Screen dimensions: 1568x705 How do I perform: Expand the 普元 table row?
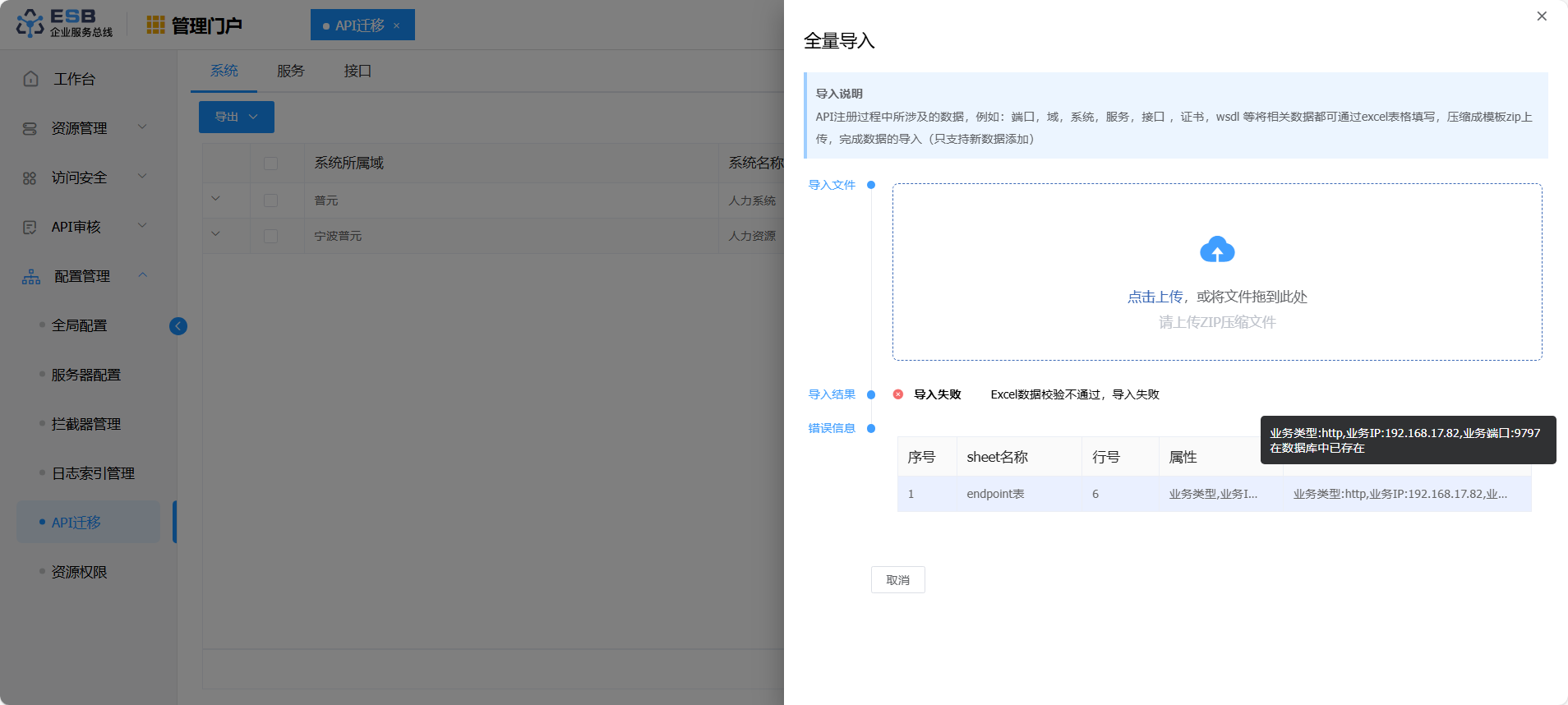click(x=215, y=199)
